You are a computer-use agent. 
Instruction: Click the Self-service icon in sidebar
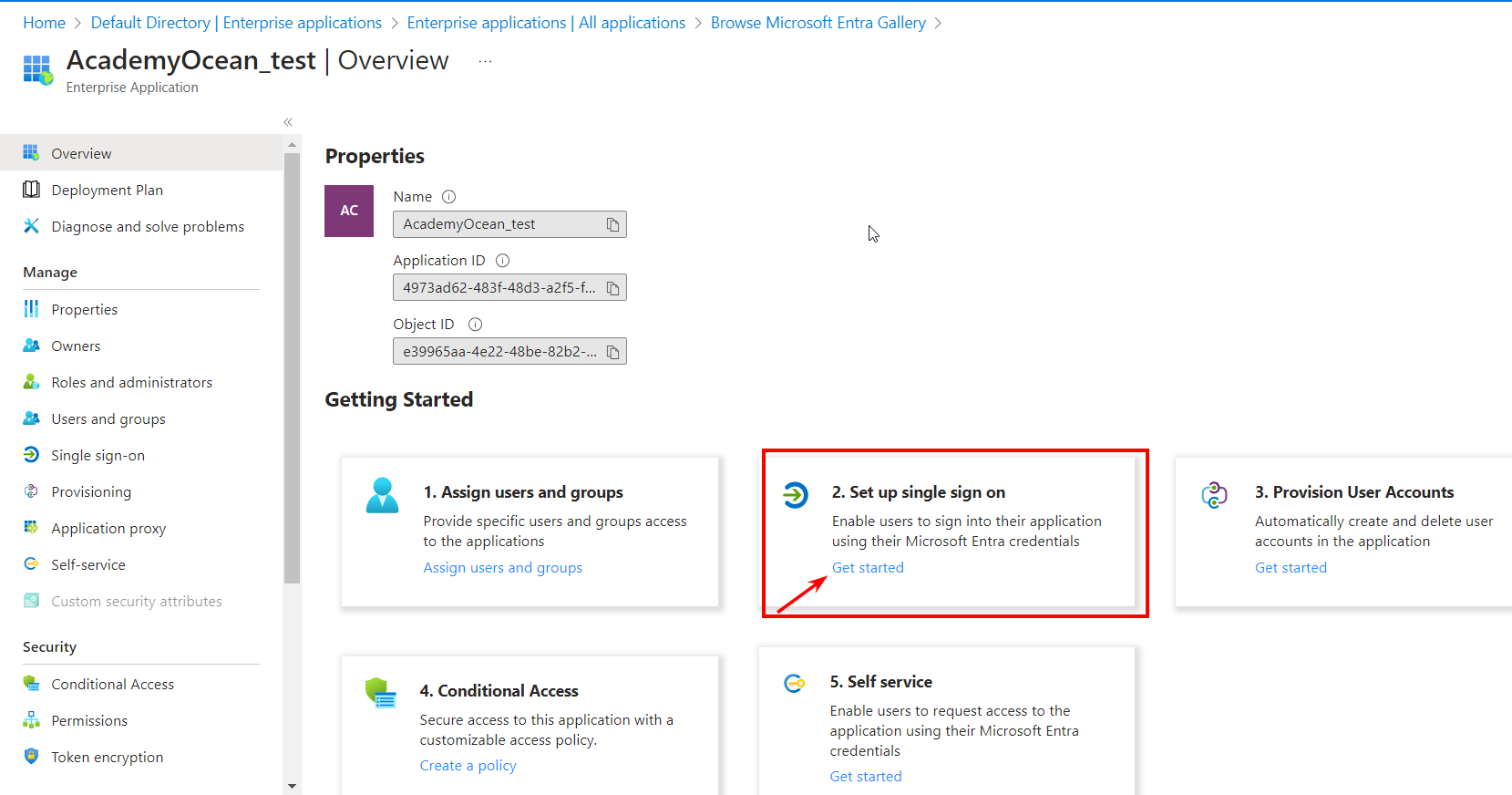click(31, 563)
